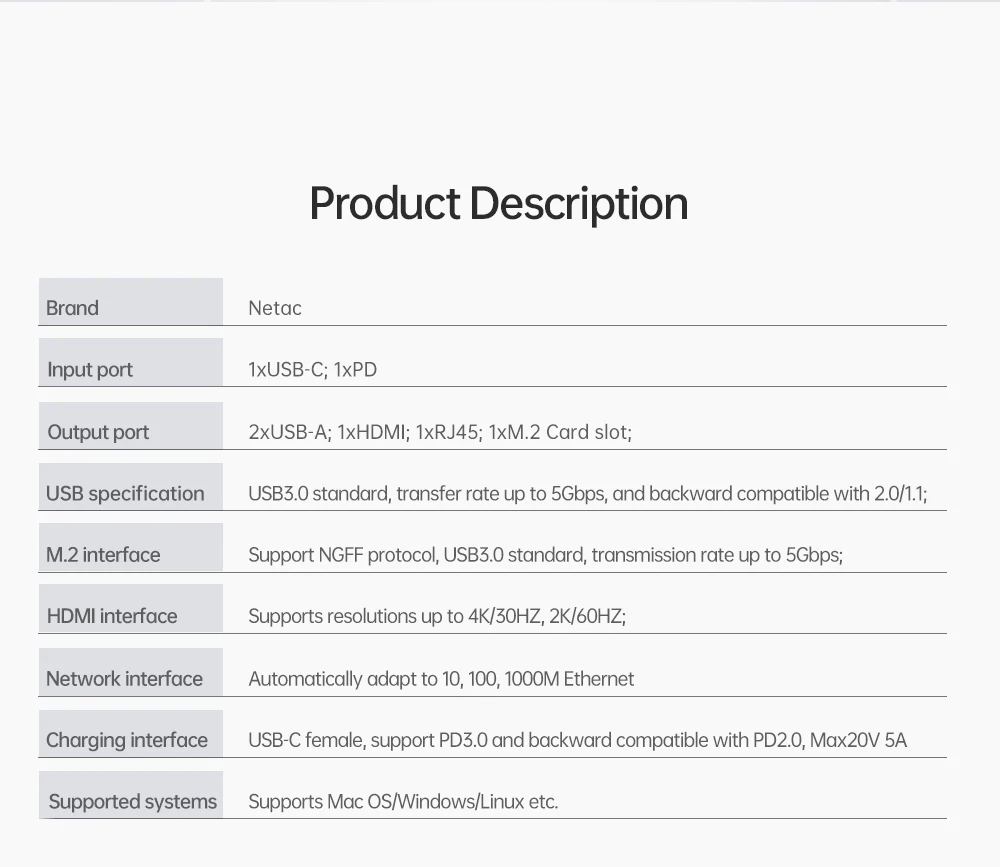Image resolution: width=1000 pixels, height=867 pixels.
Task: Click the 2xUSB-A text in output ports
Action: coord(288,432)
